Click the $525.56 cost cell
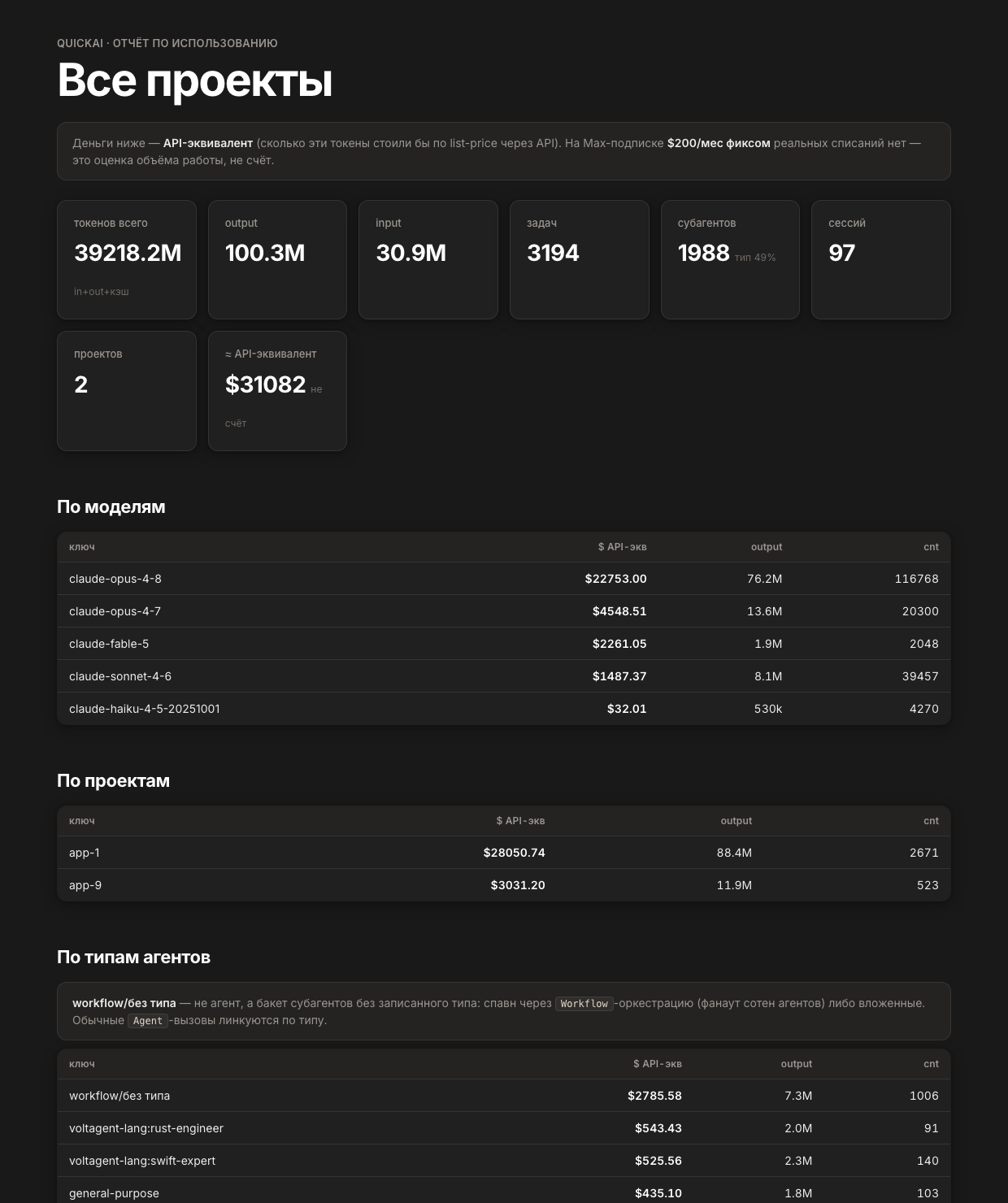Viewport: 1008px width, 1203px height. [658, 1161]
